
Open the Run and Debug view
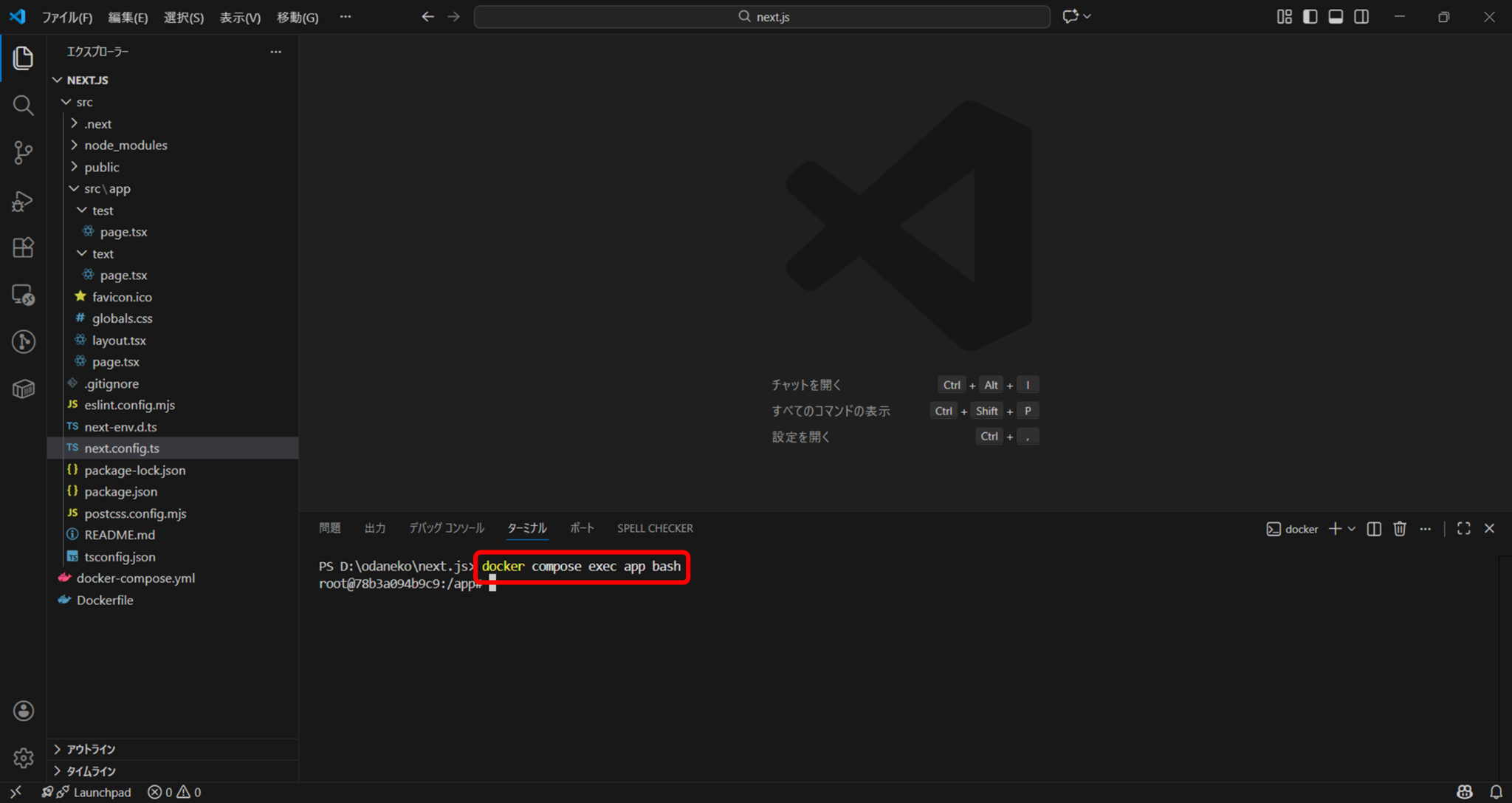pos(23,200)
